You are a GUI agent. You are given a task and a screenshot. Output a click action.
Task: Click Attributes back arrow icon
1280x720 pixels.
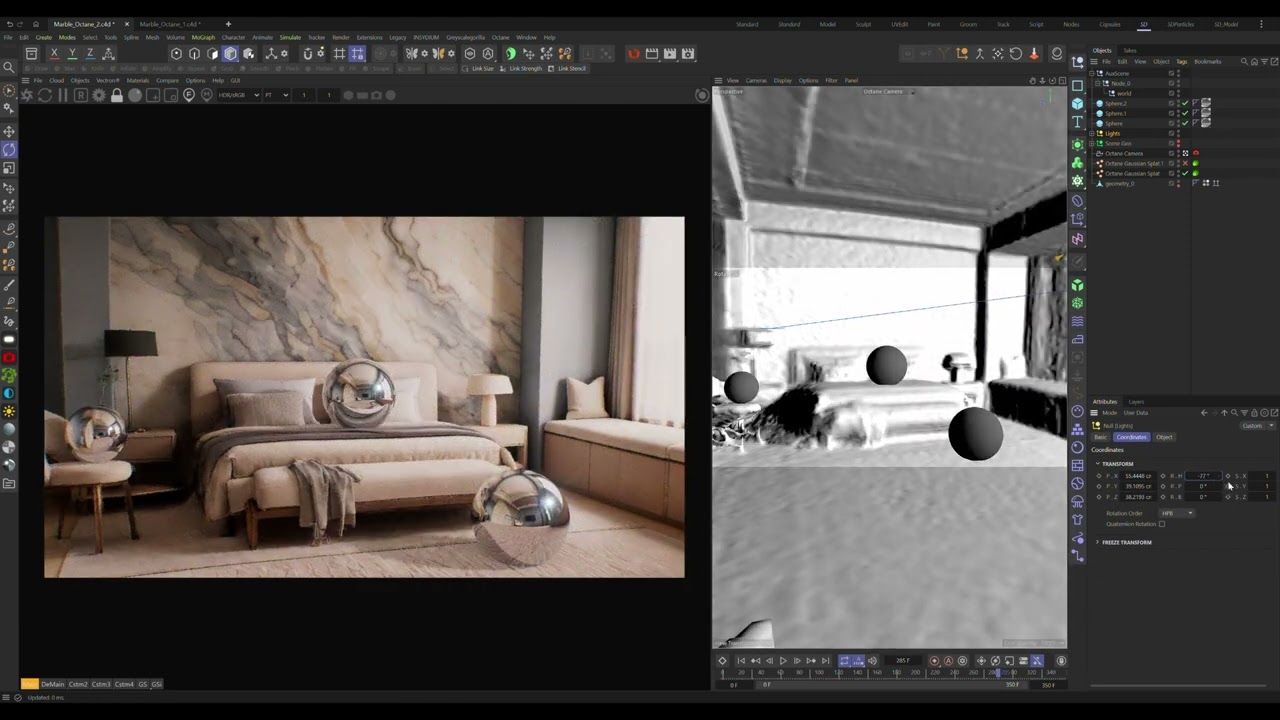coord(1204,413)
